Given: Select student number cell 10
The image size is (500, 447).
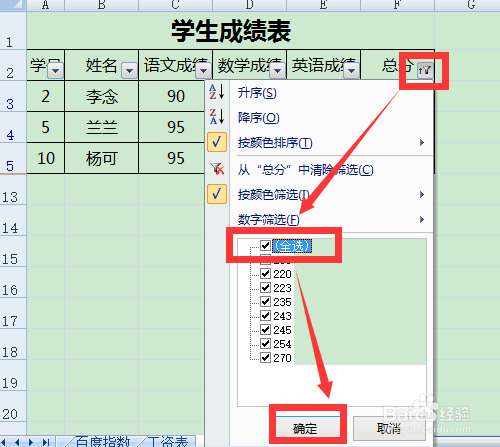Looking at the screenshot, I should click(46, 158).
